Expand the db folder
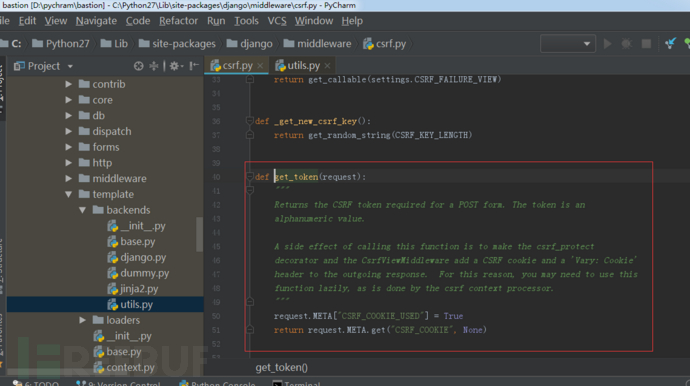 pos(69,116)
